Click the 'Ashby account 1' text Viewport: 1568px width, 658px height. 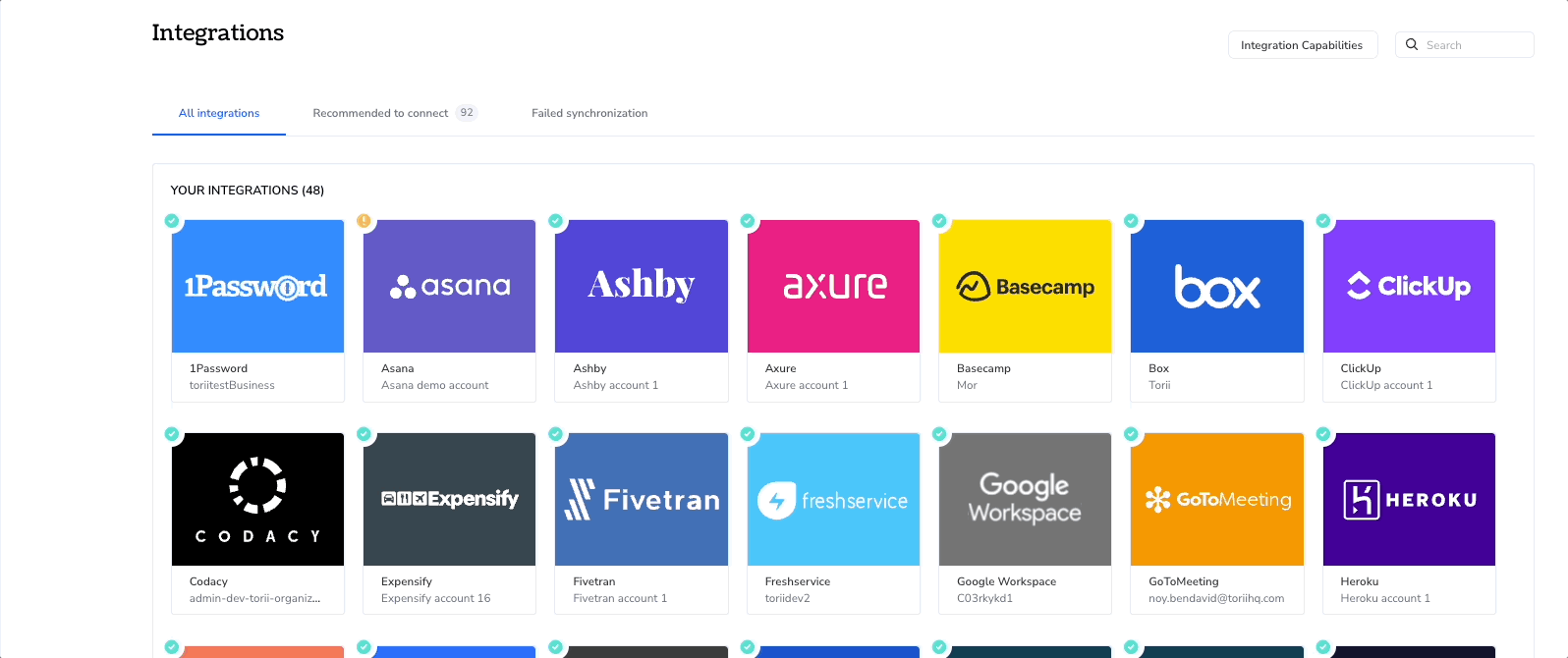coord(616,385)
